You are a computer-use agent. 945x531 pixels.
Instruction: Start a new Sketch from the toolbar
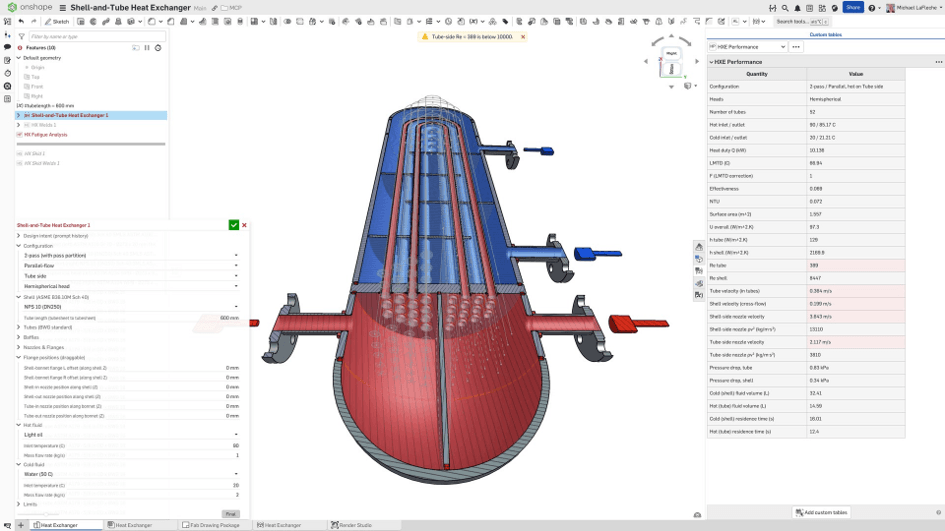(57, 22)
